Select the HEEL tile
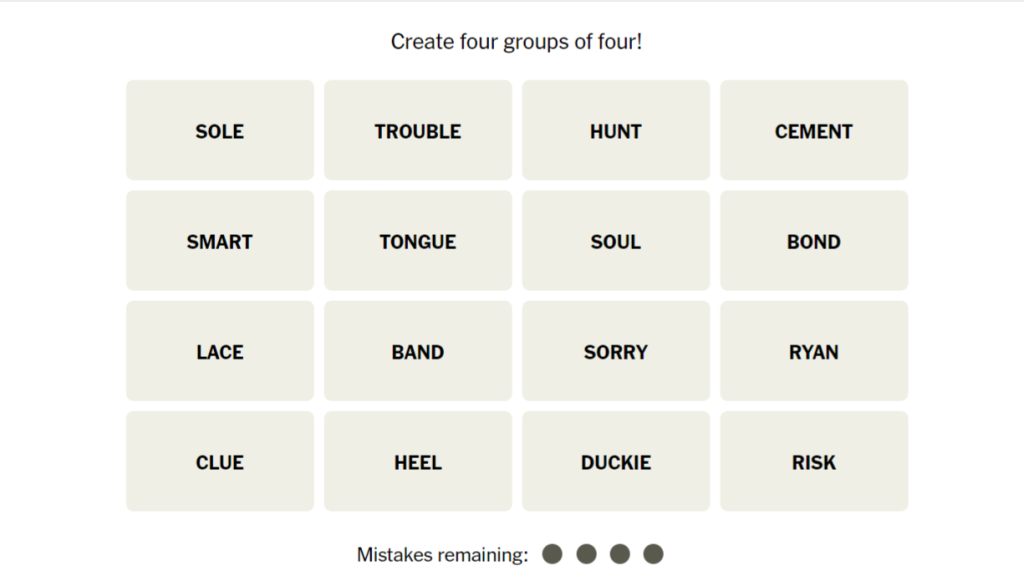 (x=418, y=461)
